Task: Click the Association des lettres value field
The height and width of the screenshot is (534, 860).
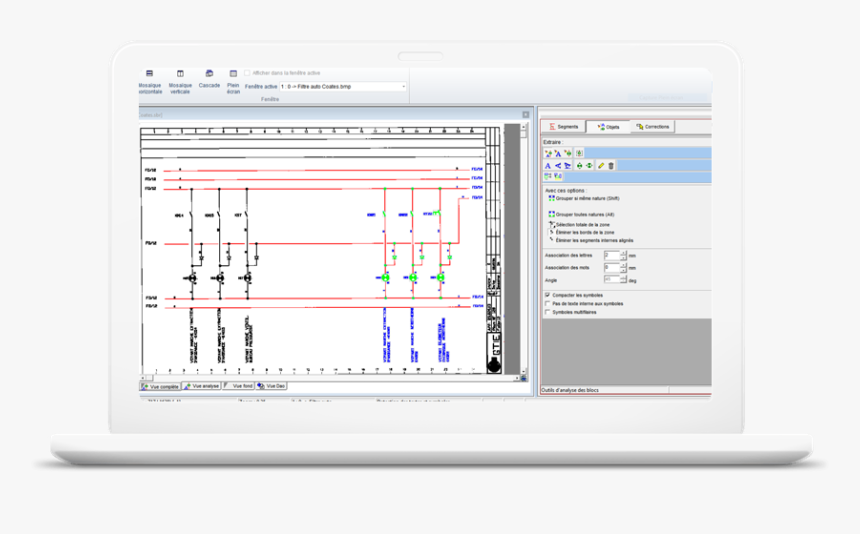Action: [612, 255]
